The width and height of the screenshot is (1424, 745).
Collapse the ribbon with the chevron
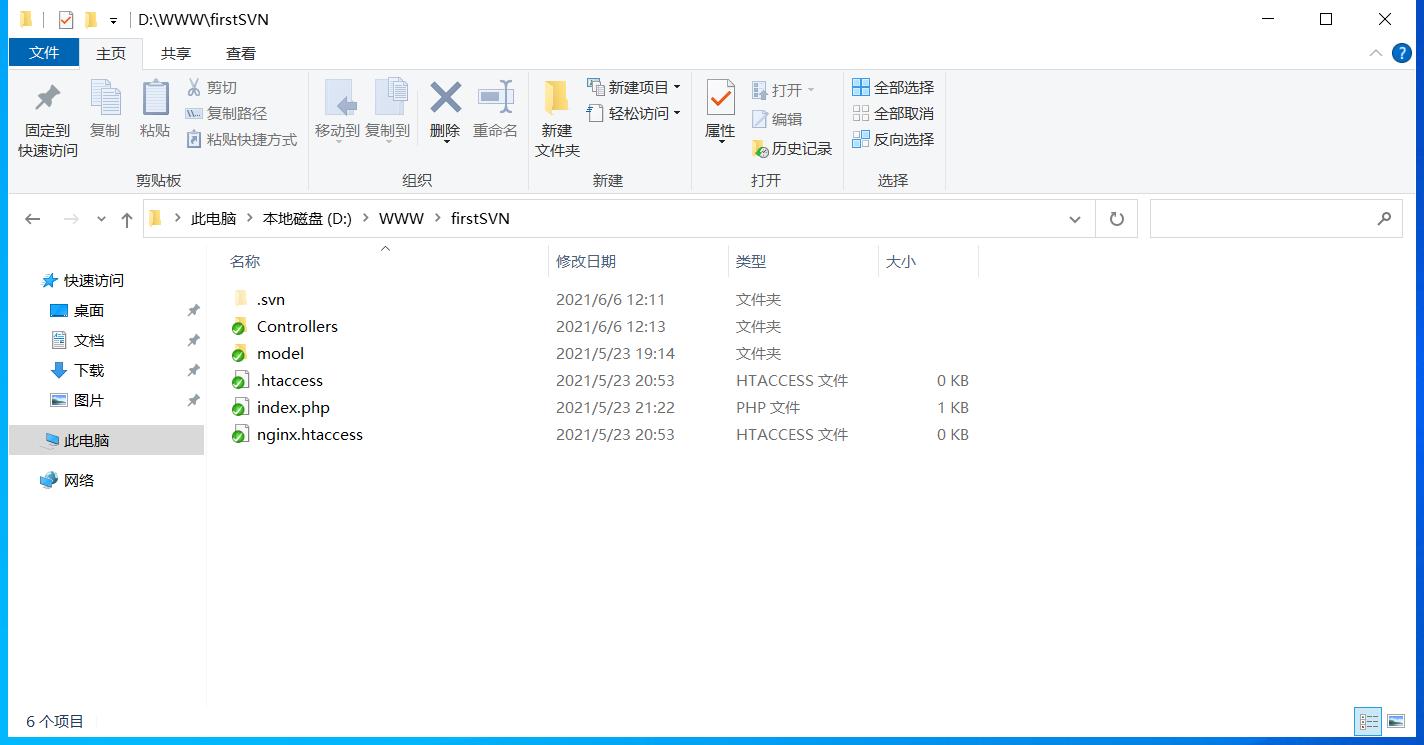(1376, 53)
